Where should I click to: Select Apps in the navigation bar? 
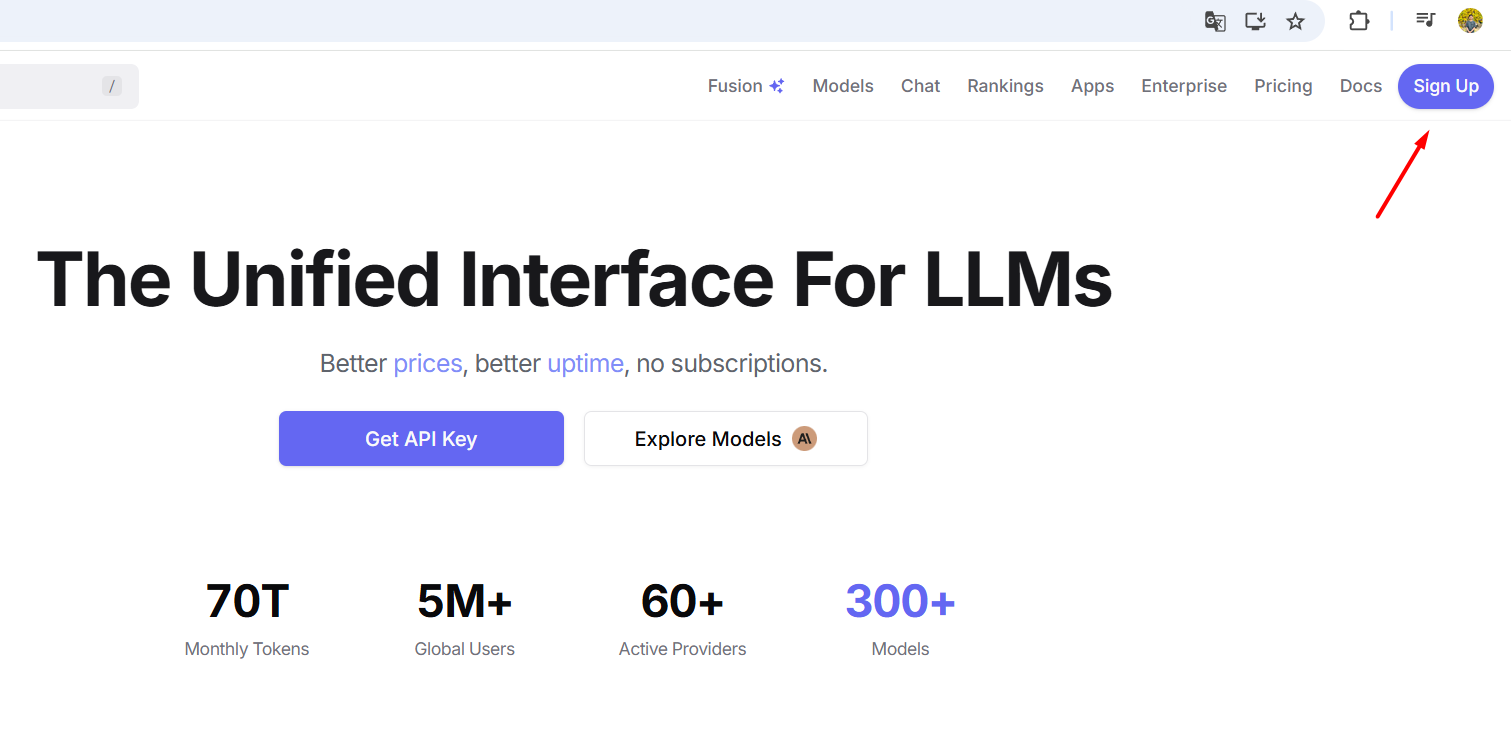pyautogui.click(x=1092, y=86)
